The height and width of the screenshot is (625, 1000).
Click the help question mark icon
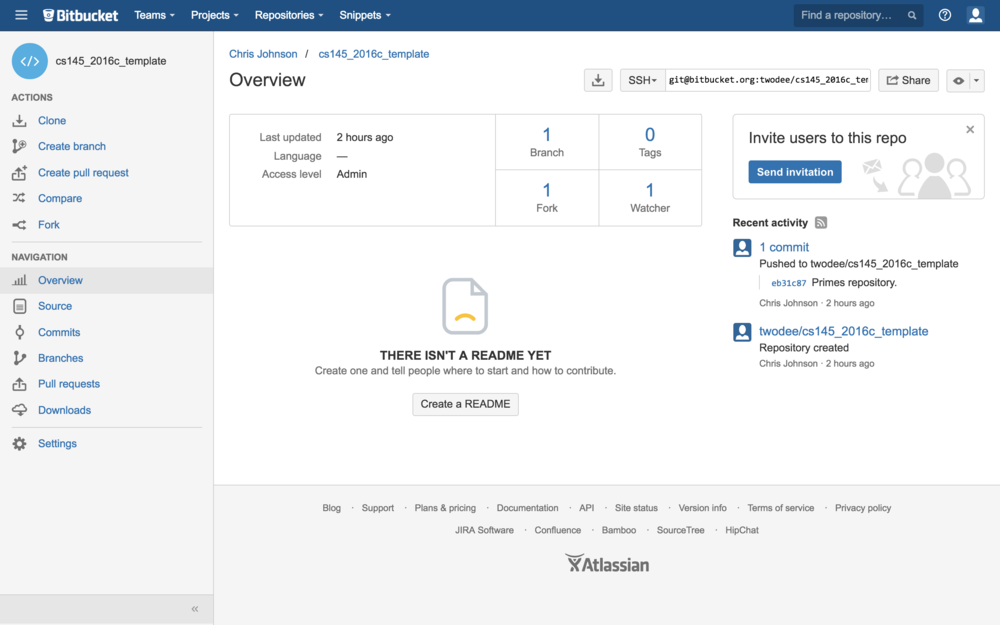(x=944, y=15)
